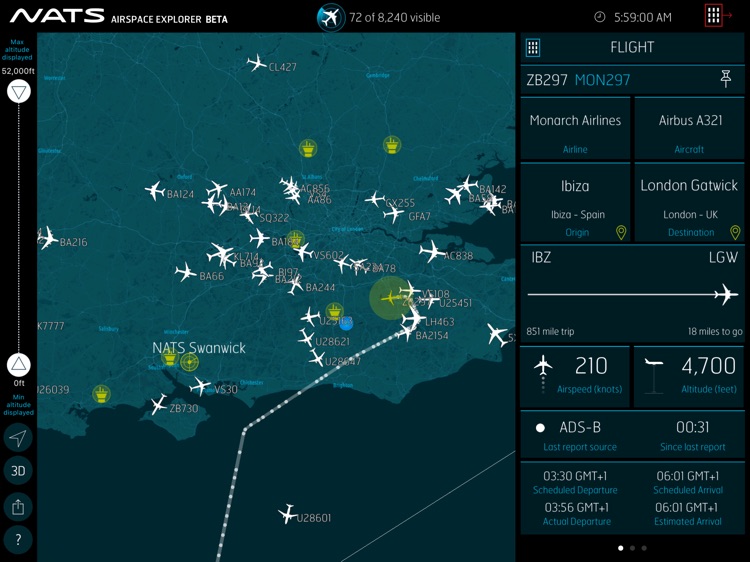Open the share icon

click(x=18, y=507)
